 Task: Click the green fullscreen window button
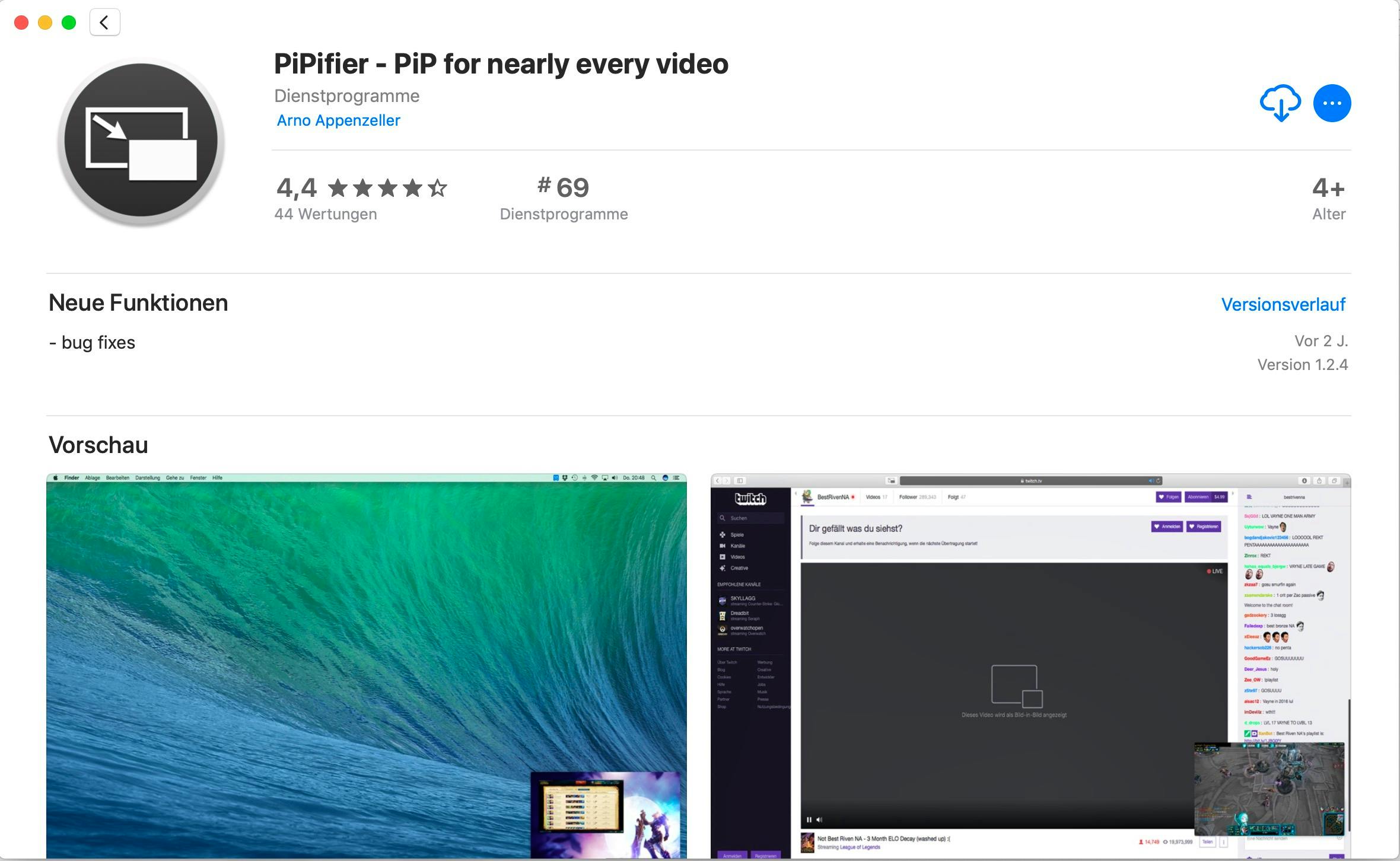(69, 23)
